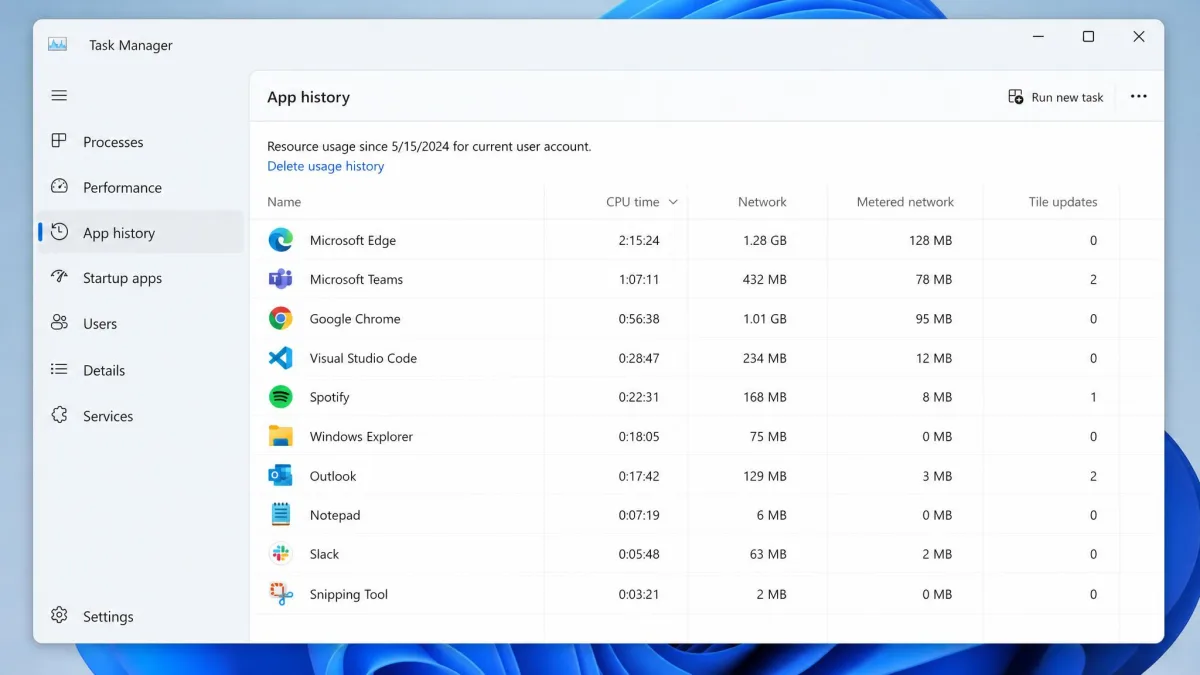Switch to the Performance page label

tap(122, 188)
